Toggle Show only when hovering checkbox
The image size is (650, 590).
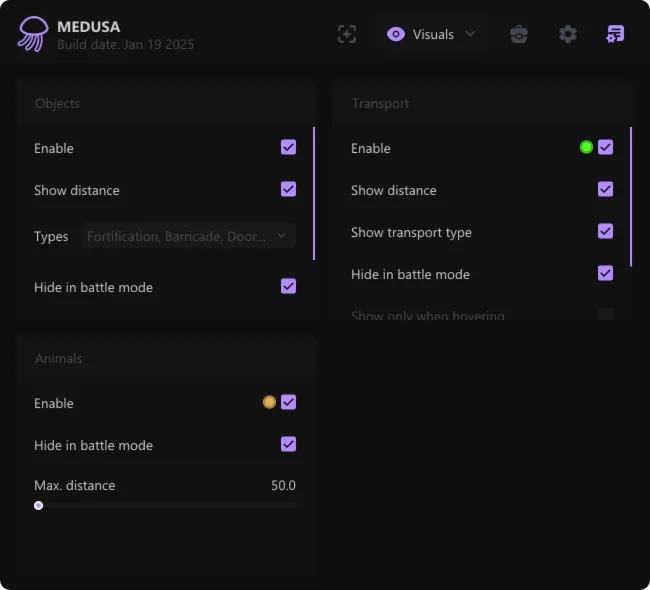[605, 315]
